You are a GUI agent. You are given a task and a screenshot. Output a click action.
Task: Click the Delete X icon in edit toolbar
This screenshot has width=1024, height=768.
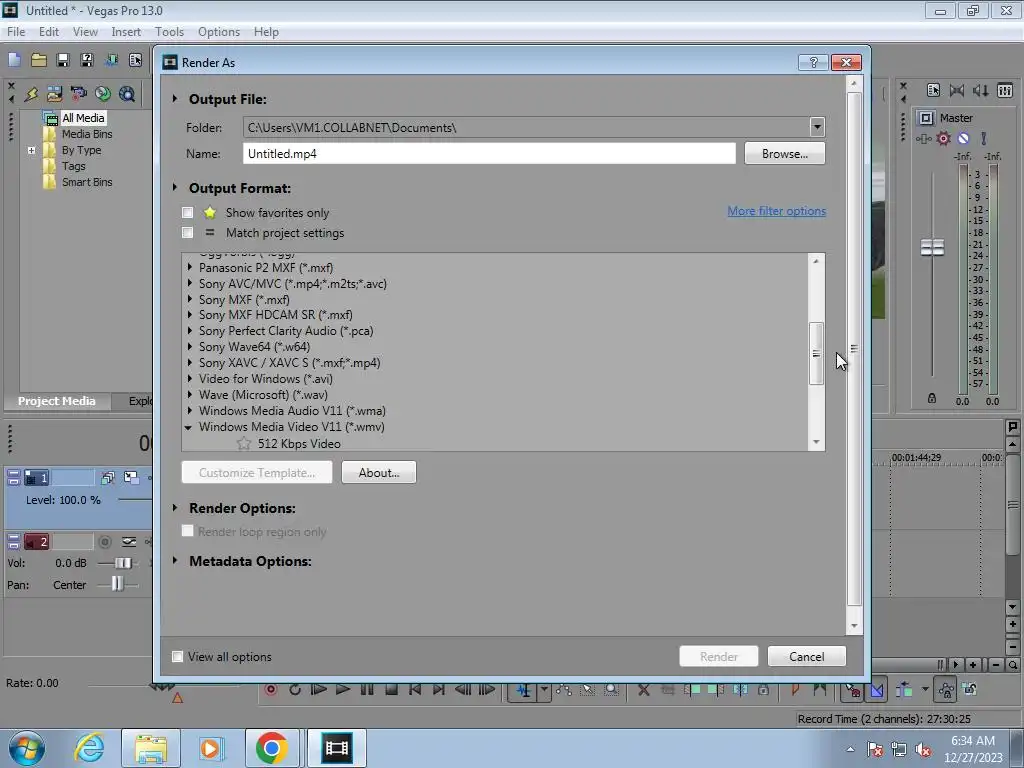643,690
